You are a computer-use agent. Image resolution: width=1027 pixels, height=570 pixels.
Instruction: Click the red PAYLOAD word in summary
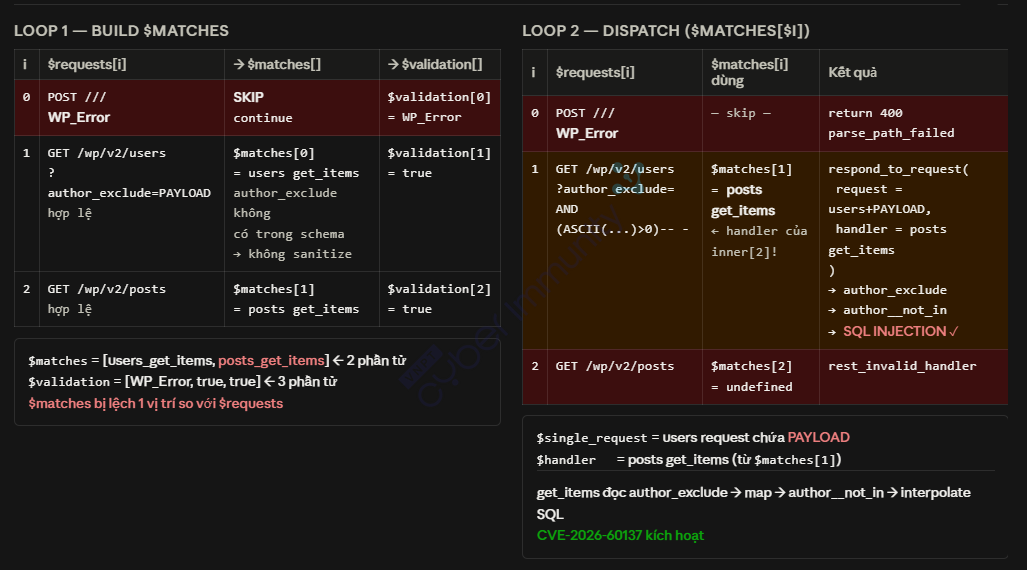[x=818, y=438]
